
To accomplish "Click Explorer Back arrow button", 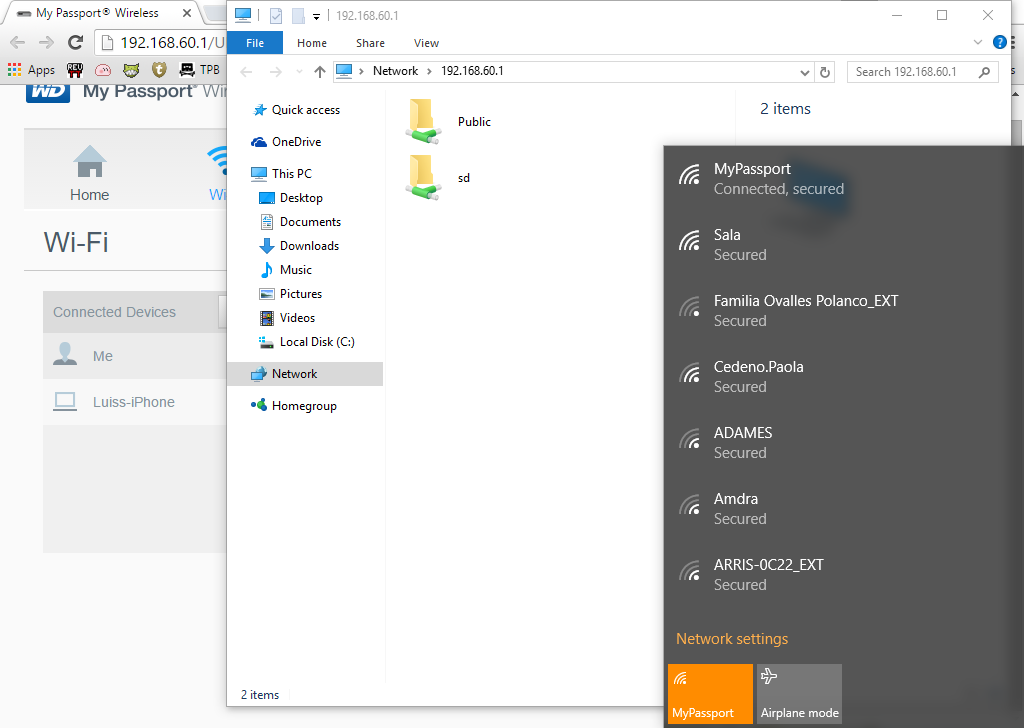I will [x=246, y=72].
